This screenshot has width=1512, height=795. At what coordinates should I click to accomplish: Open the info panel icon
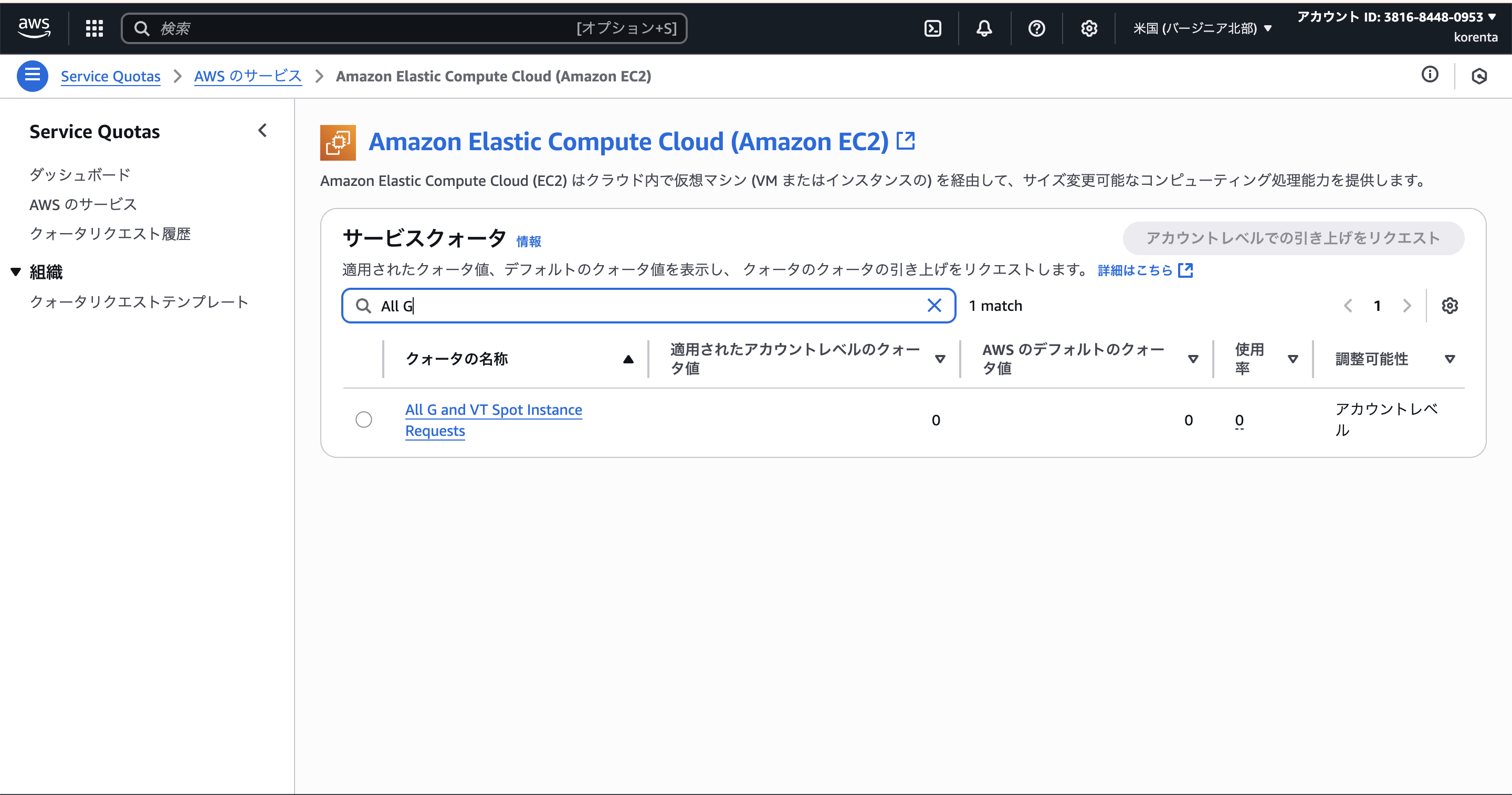coord(1430,75)
